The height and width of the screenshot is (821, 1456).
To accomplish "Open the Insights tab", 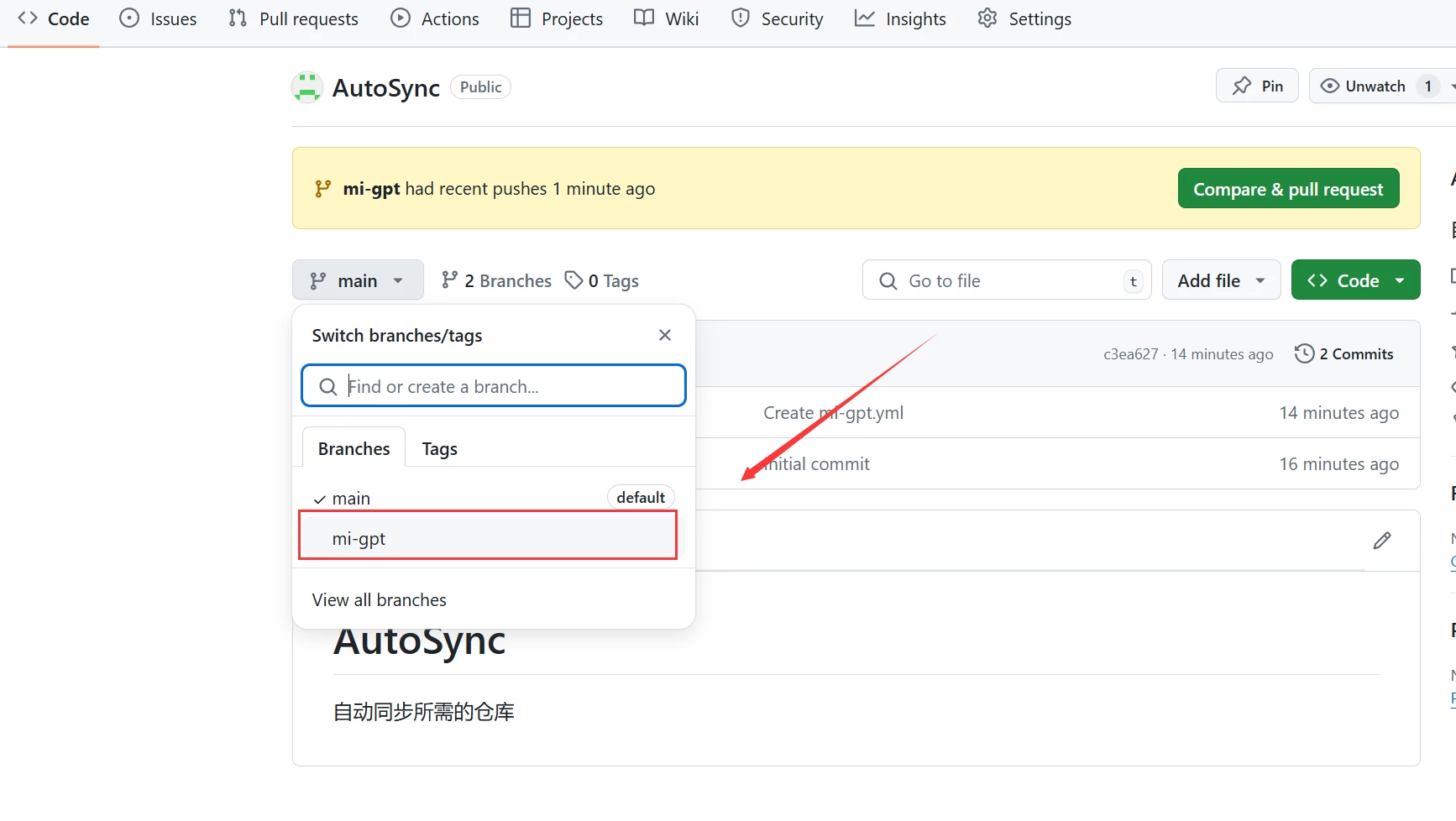I will point(900,19).
